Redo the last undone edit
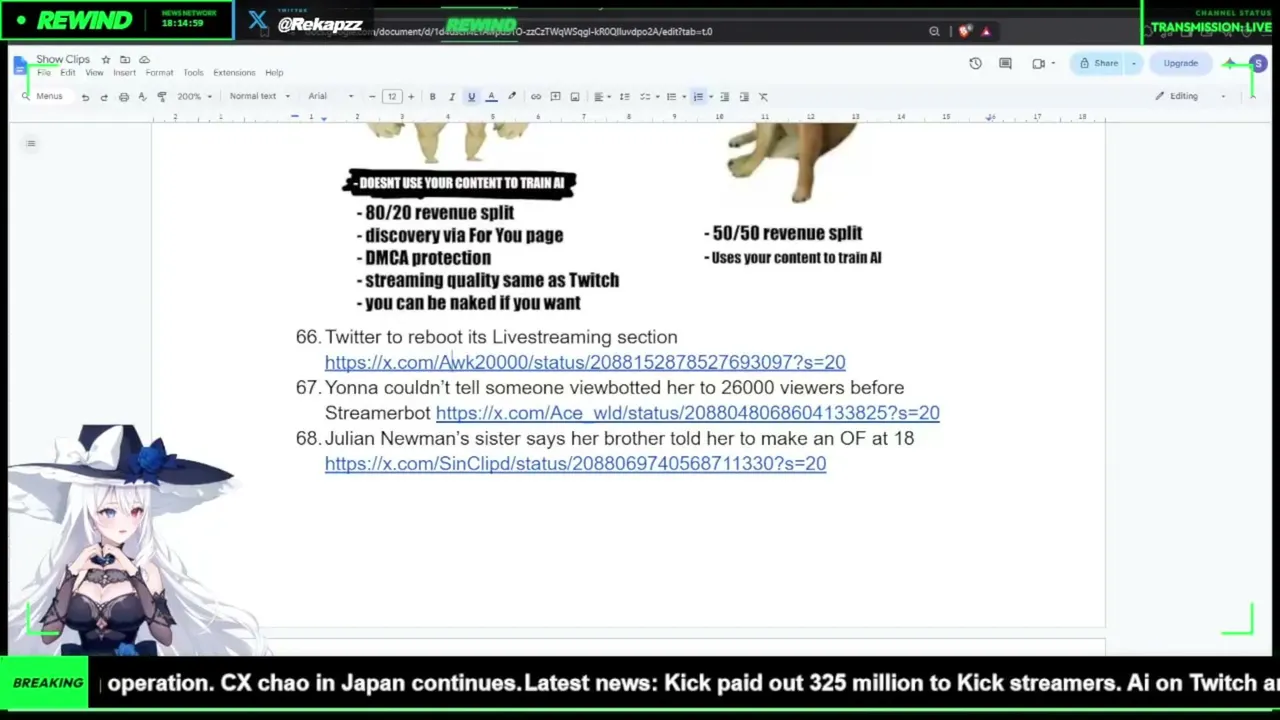1280x720 pixels. tap(104, 97)
